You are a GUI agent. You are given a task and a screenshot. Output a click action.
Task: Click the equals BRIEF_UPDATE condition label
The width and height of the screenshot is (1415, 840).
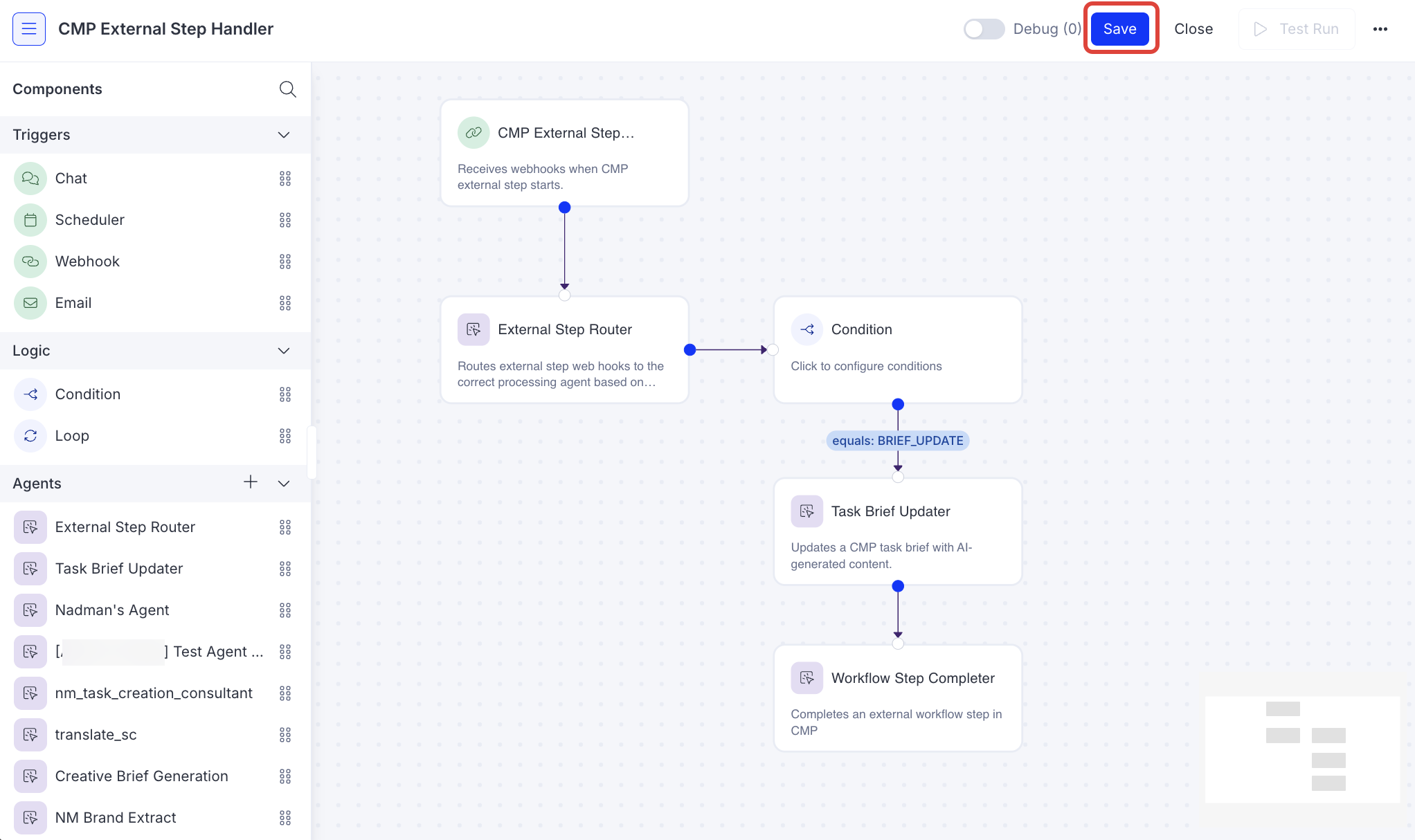tap(898, 440)
